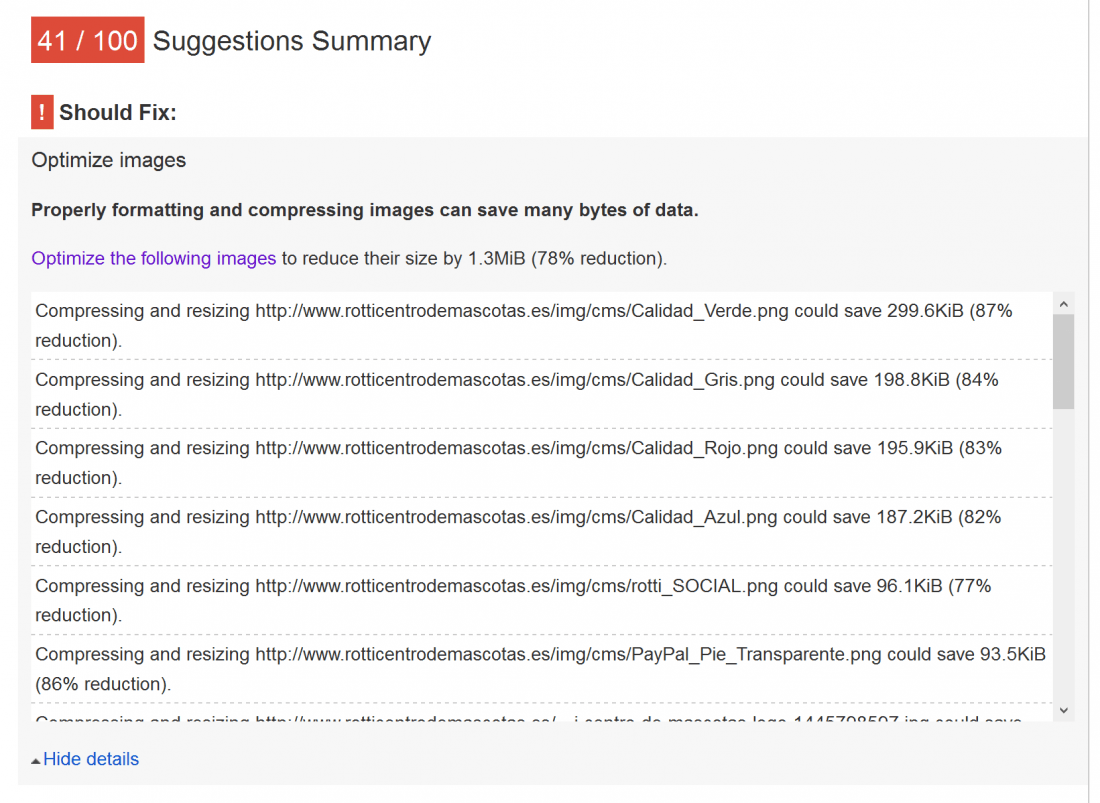
Task: Click the bold Properly formatting images description
Action: [x=365, y=210]
